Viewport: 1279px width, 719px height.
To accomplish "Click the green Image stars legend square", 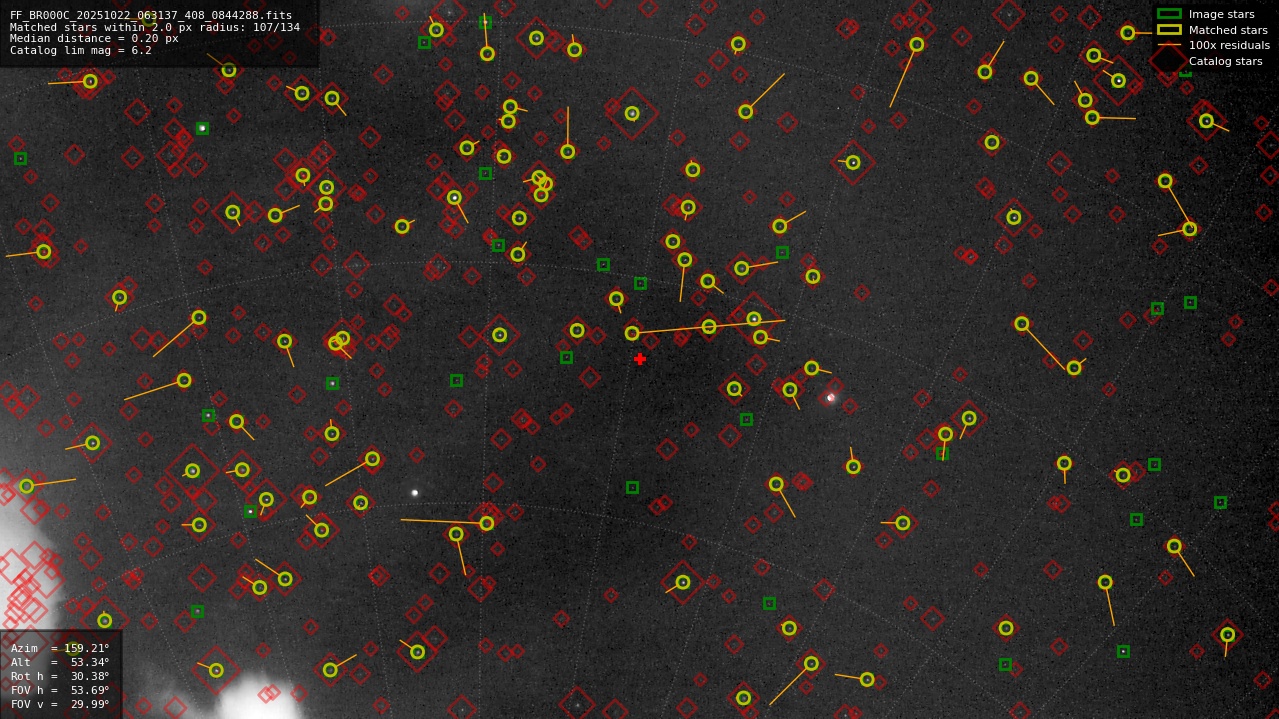I will [1169, 14].
